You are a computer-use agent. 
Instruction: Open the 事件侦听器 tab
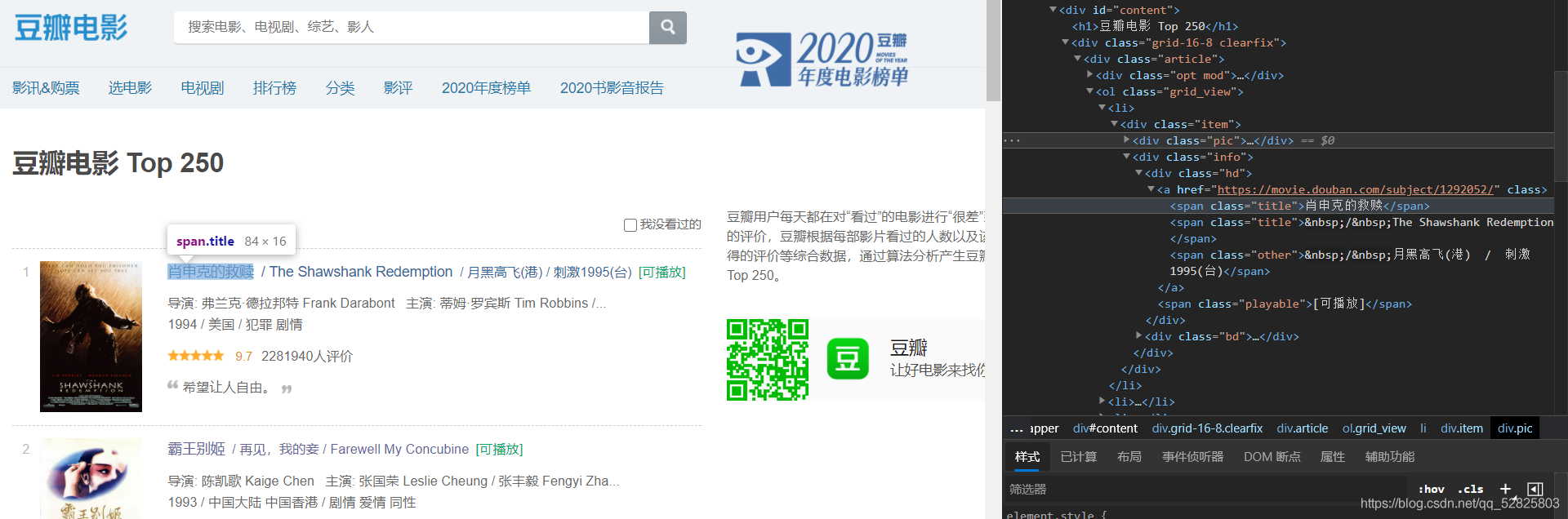(1192, 457)
